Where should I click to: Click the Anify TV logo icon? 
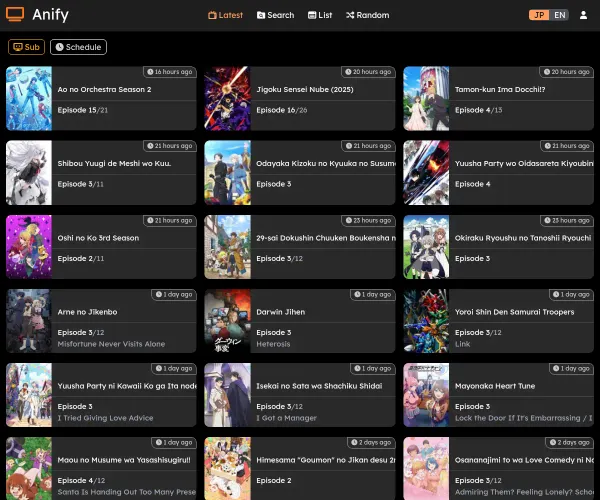coord(16,15)
